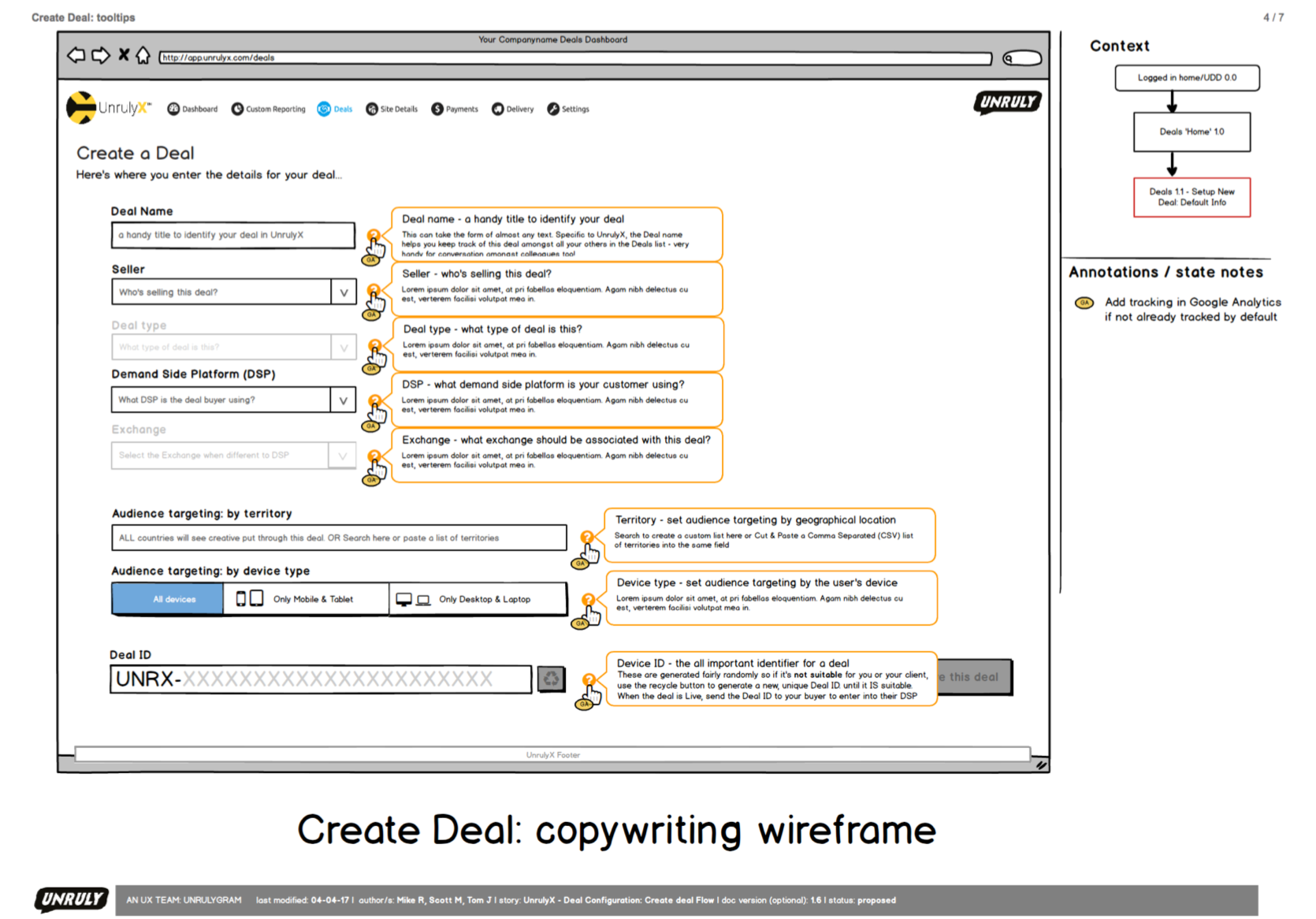Open the Seller dropdown

click(x=233, y=292)
